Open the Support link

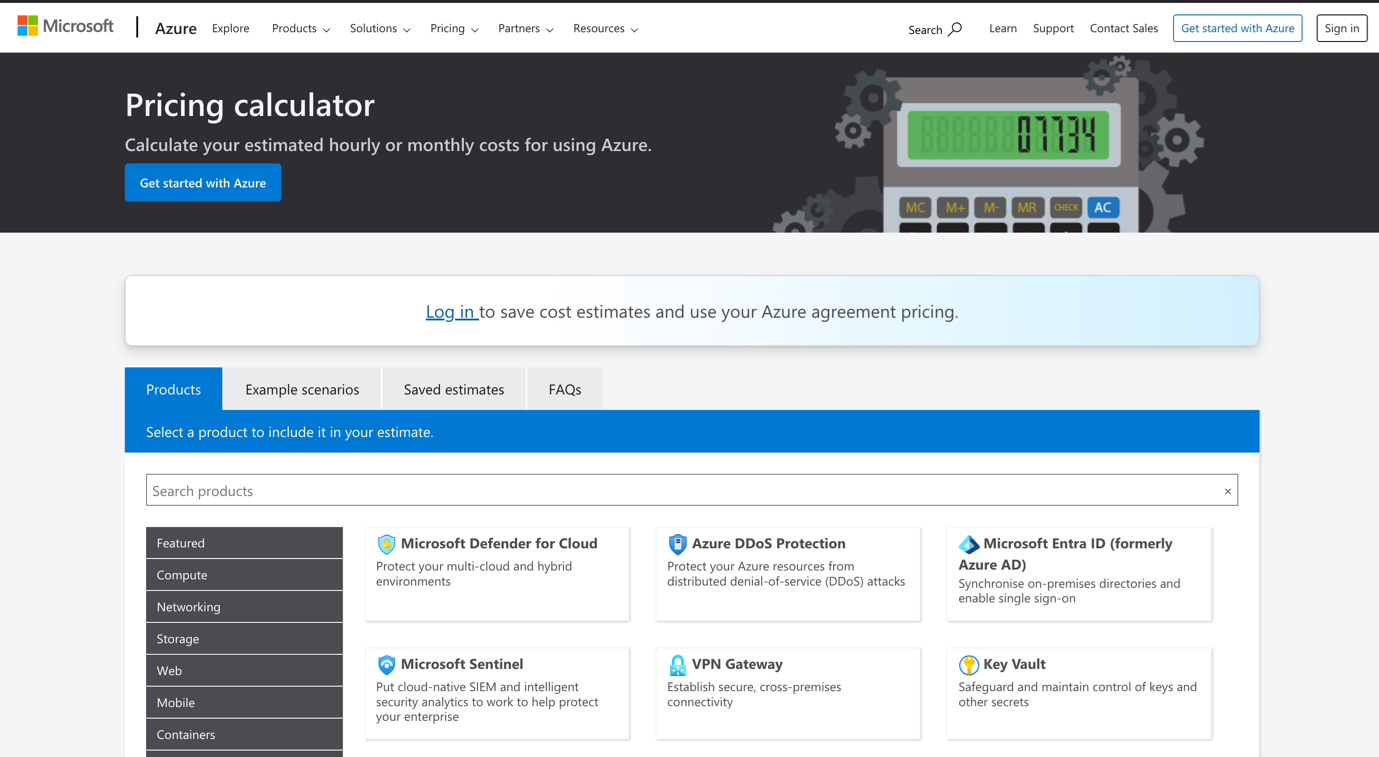point(1053,28)
